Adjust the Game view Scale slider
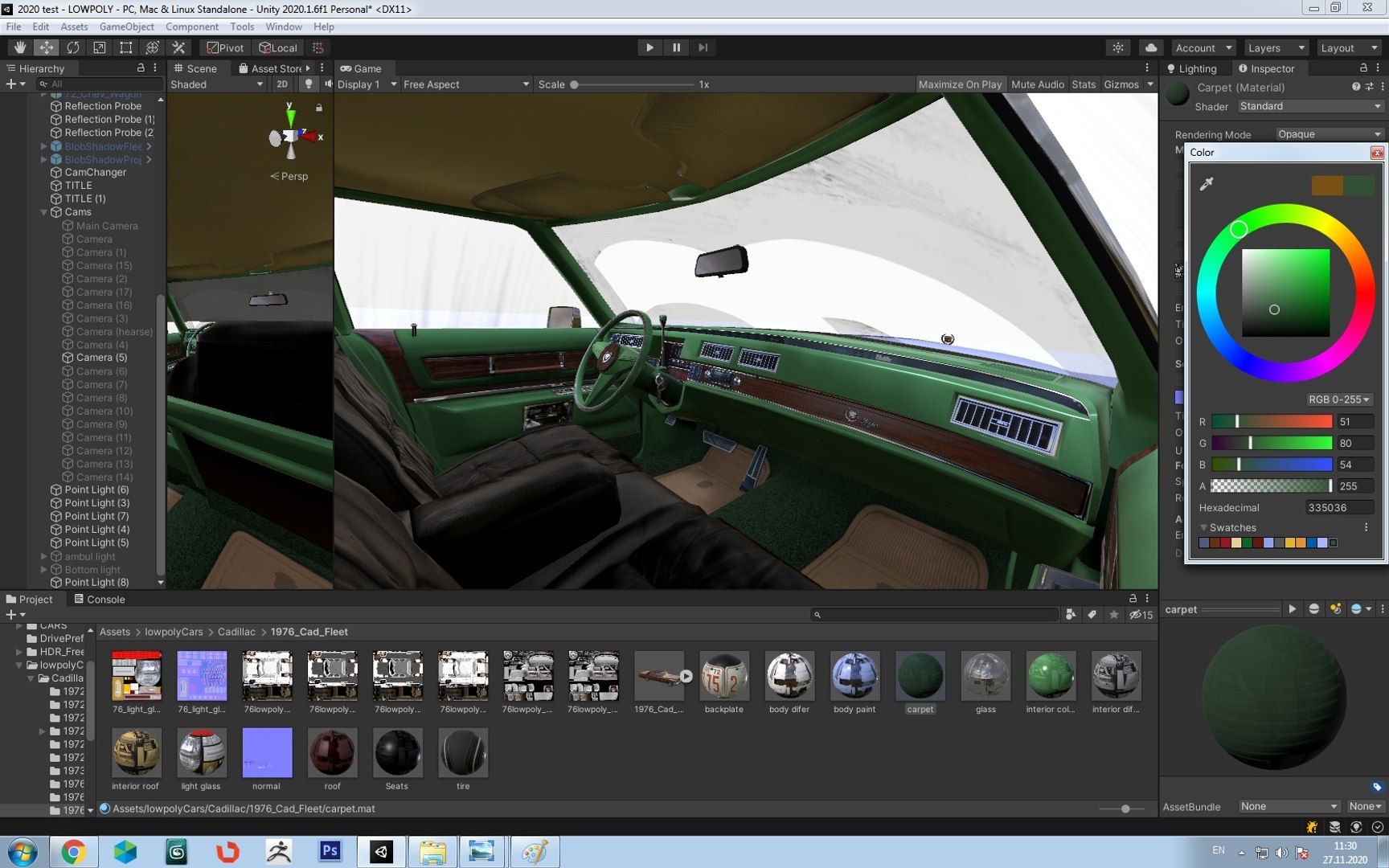 click(x=633, y=84)
